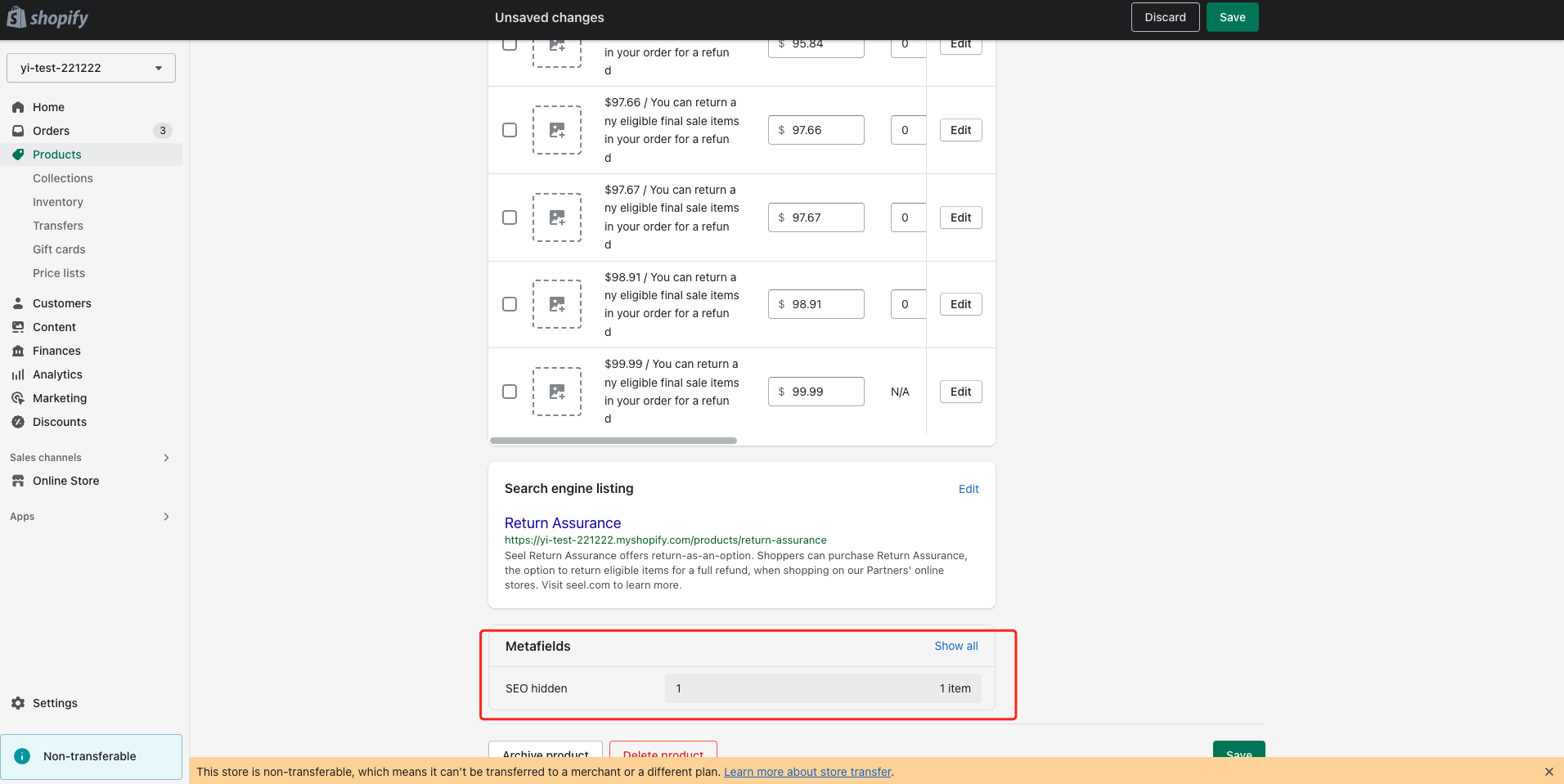Click Show all metafields link
The width and height of the screenshot is (1564, 784).
point(955,646)
